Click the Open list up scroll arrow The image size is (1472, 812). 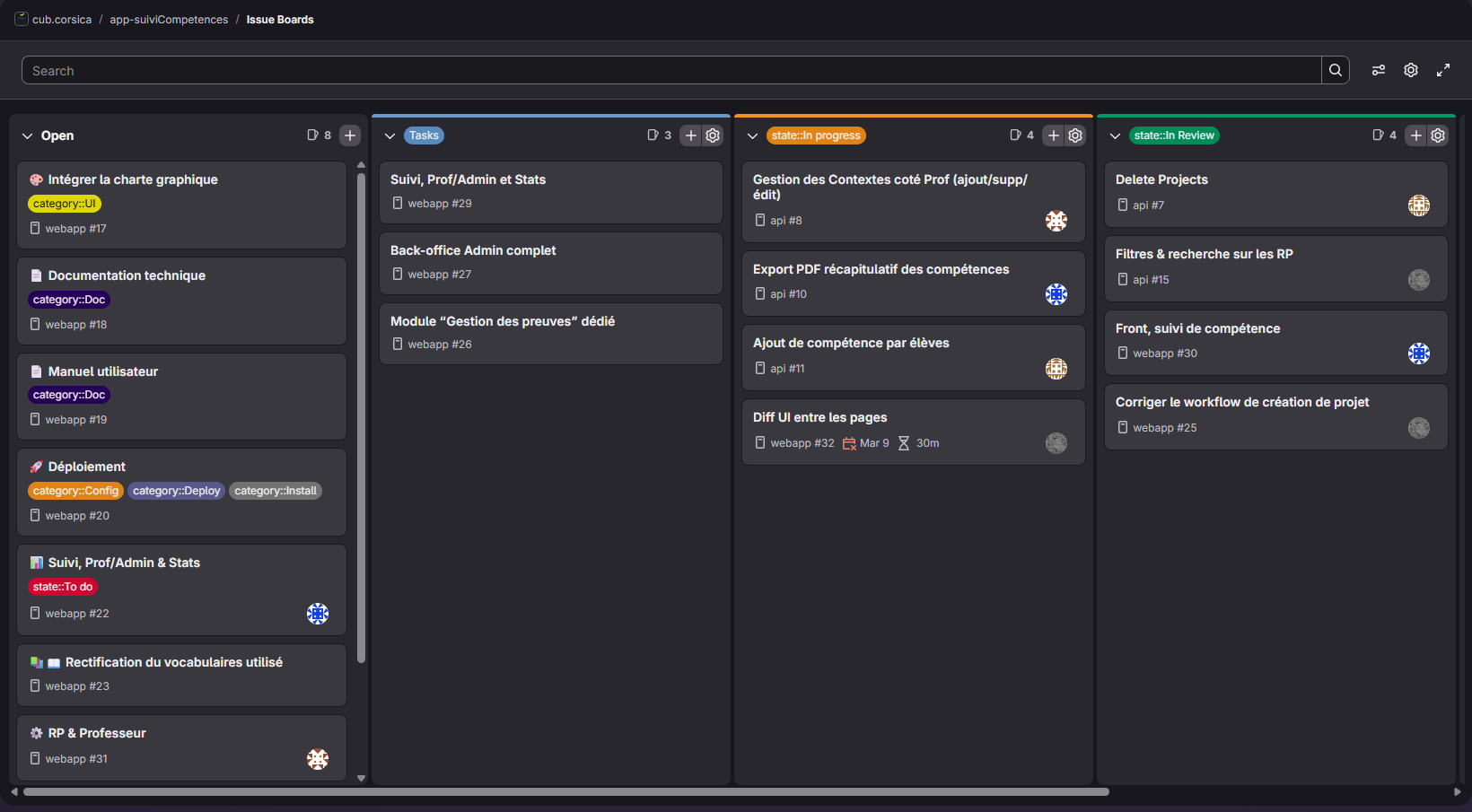point(361,165)
